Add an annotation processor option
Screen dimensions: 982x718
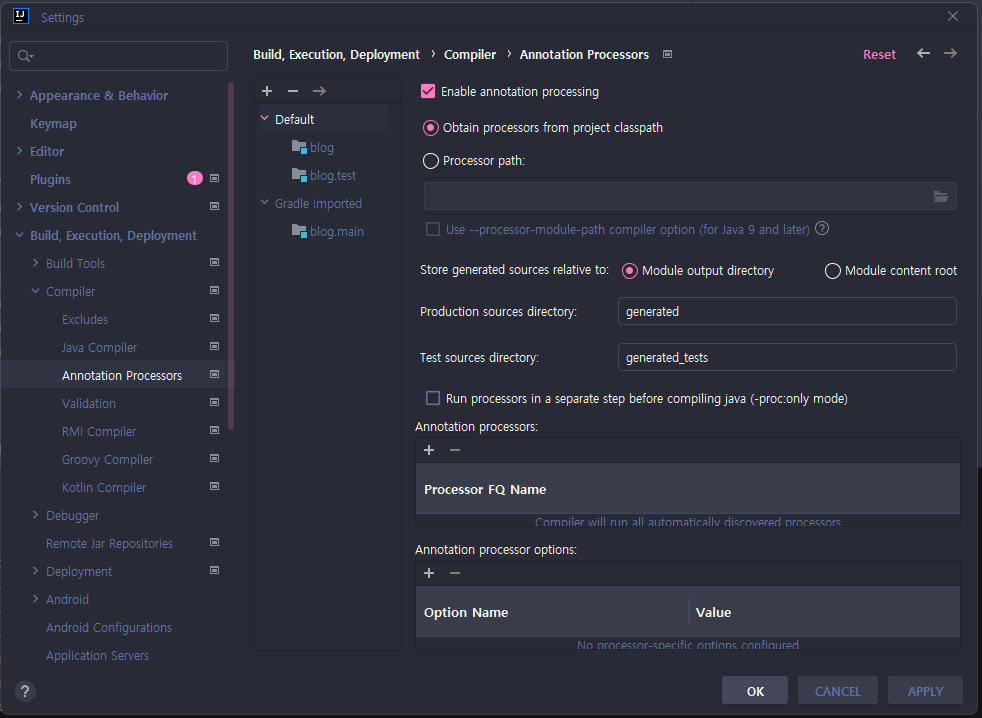pyautogui.click(x=429, y=573)
